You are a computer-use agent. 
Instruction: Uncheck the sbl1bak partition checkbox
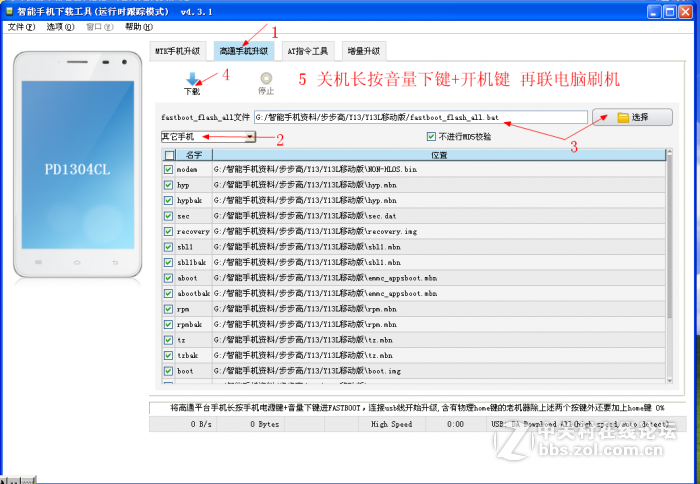(x=168, y=263)
